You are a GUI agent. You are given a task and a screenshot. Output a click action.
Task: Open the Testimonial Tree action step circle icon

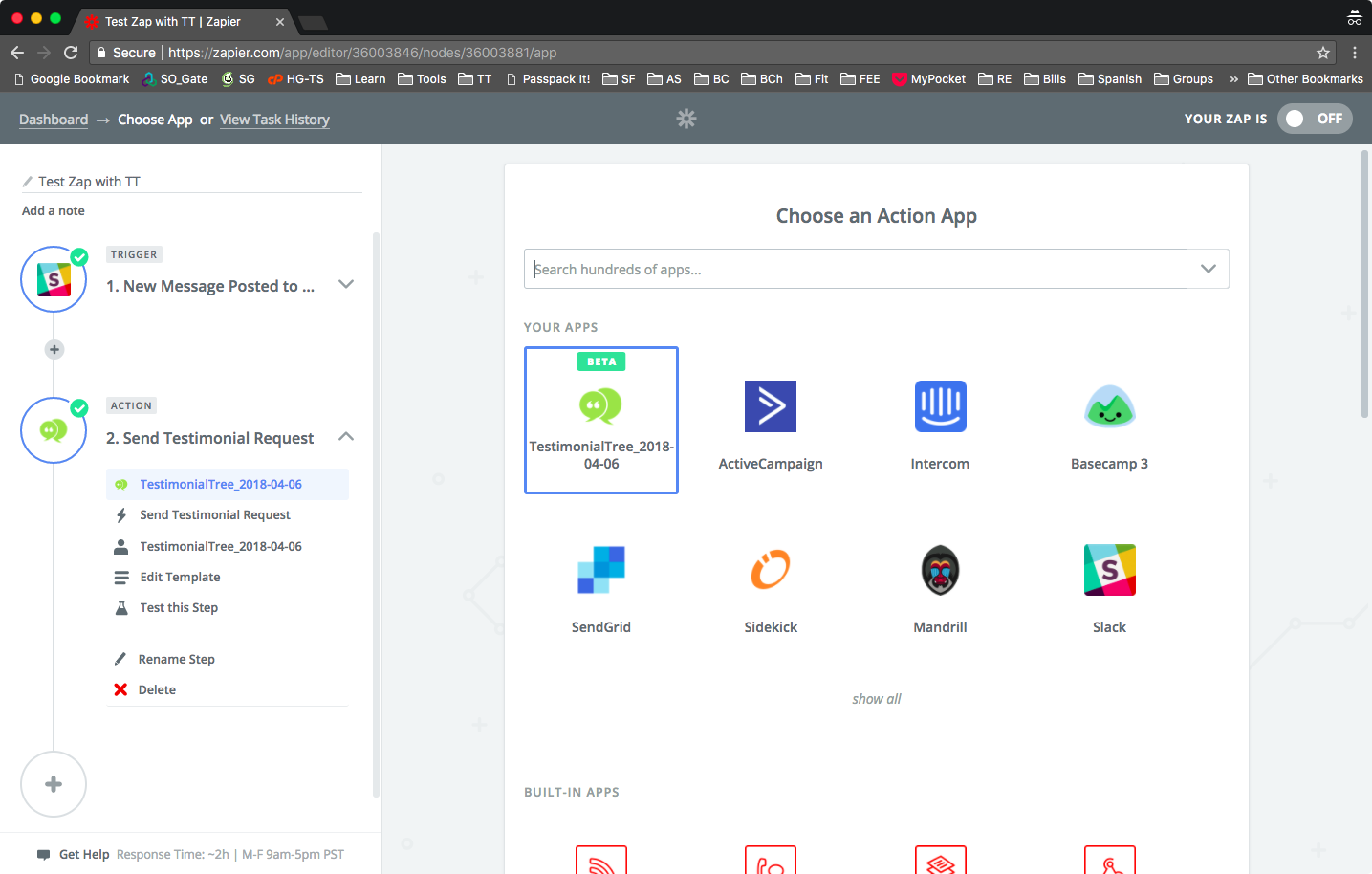tap(54, 430)
